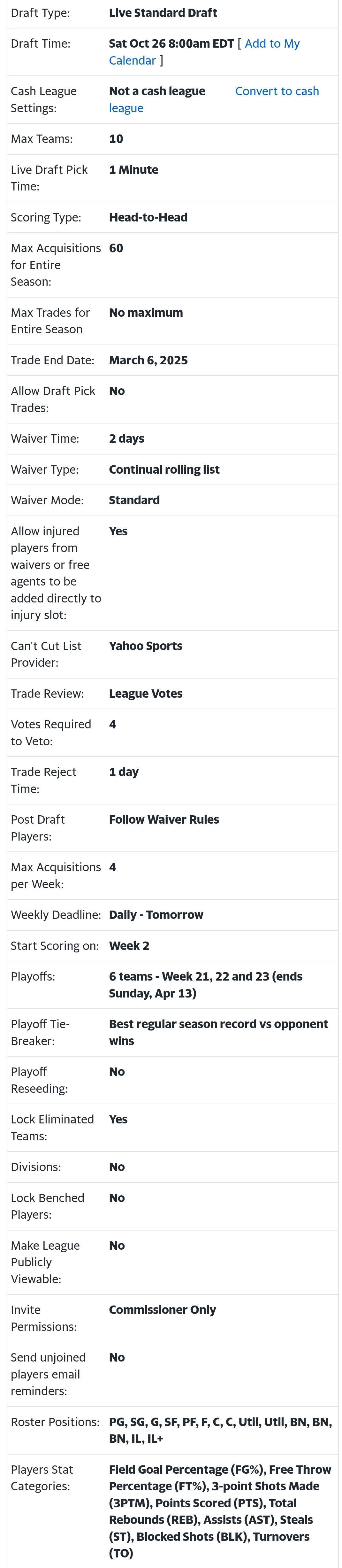Image resolution: width=342 pixels, height=1568 pixels.
Task: Click the Daily - Tomorrow weekly deadline
Action: click(156, 915)
